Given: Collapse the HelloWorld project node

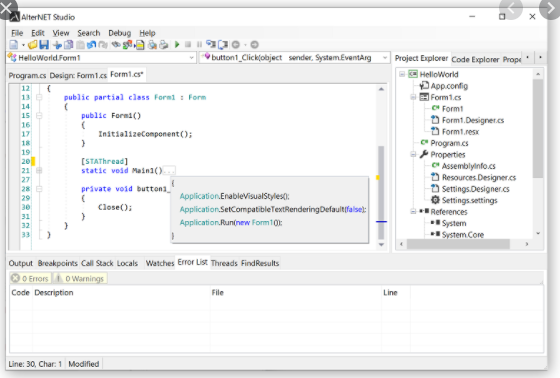Looking at the screenshot, I should point(402,74).
